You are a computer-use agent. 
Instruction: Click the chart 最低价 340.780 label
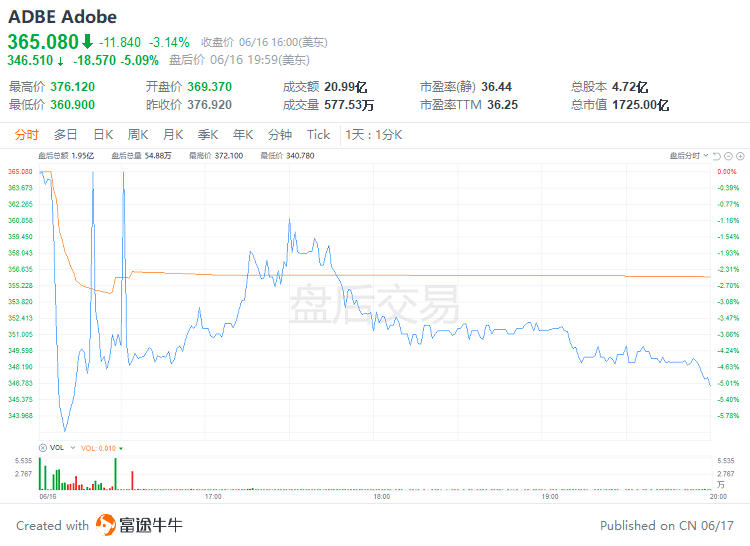click(287, 156)
